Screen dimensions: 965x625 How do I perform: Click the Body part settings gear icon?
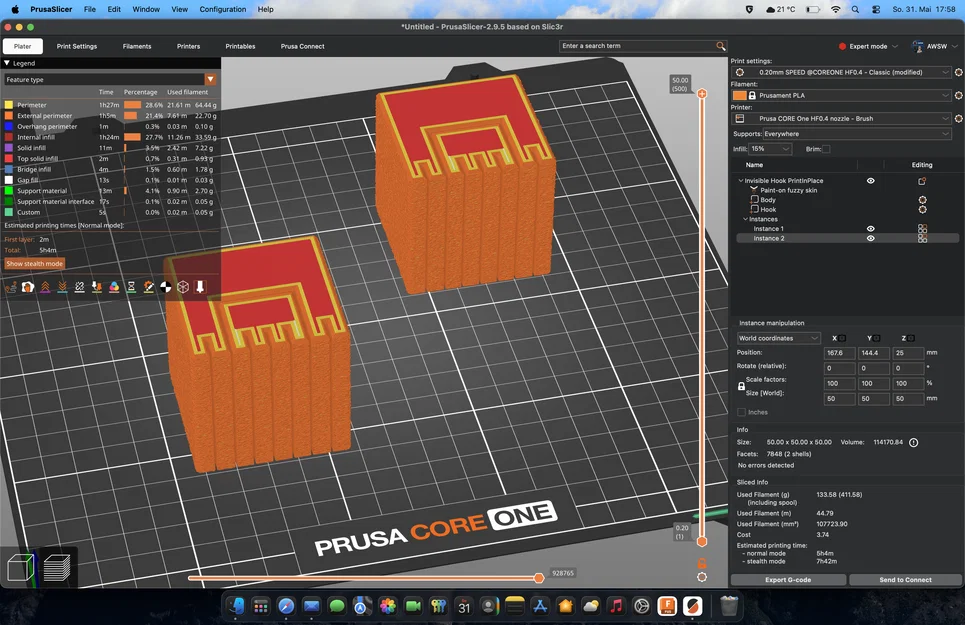[x=922, y=200]
